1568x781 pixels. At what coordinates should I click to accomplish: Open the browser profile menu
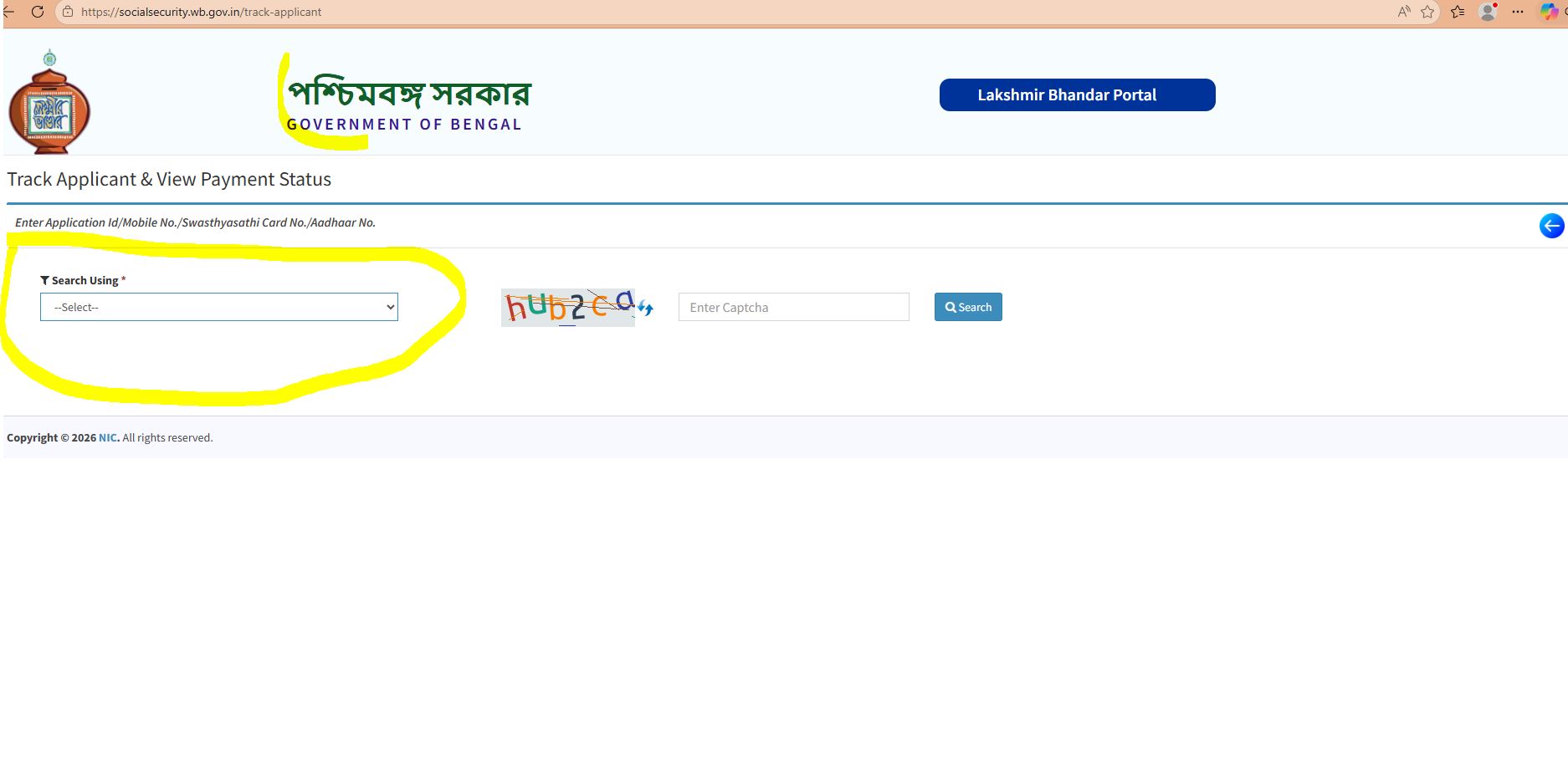pyautogui.click(x=1488, y=12)
